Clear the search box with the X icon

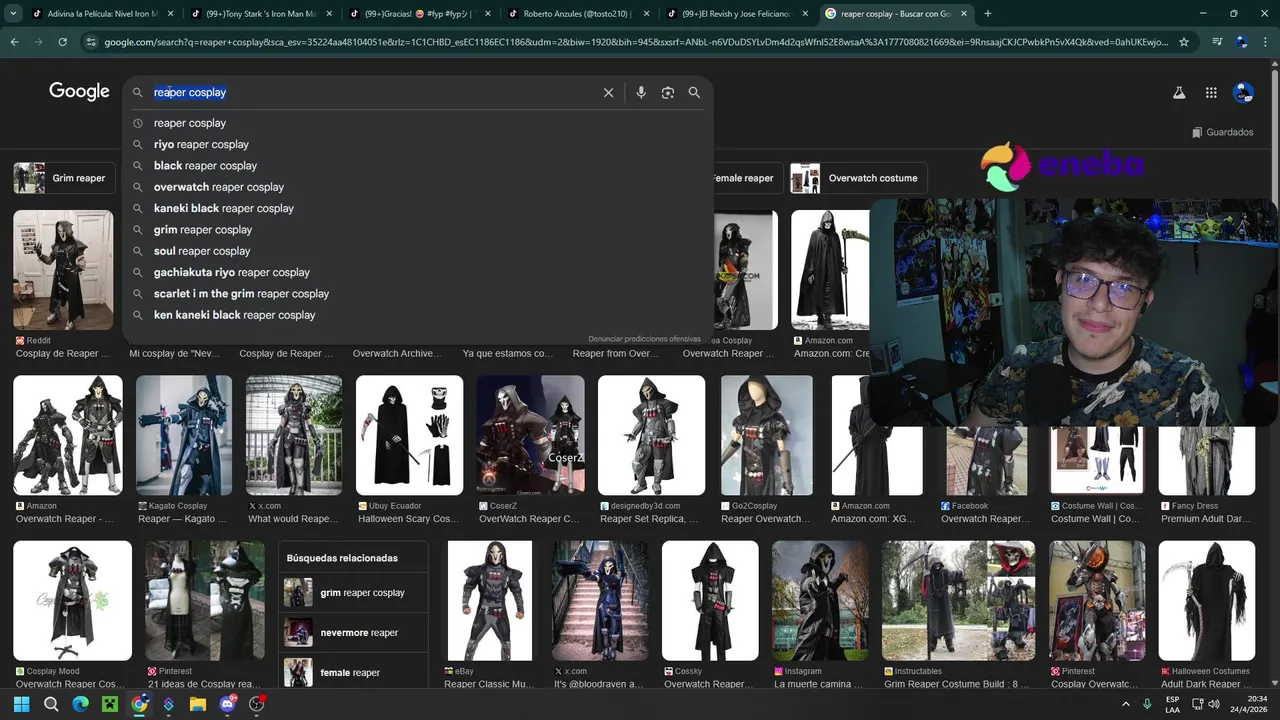(x=608, y=92)
